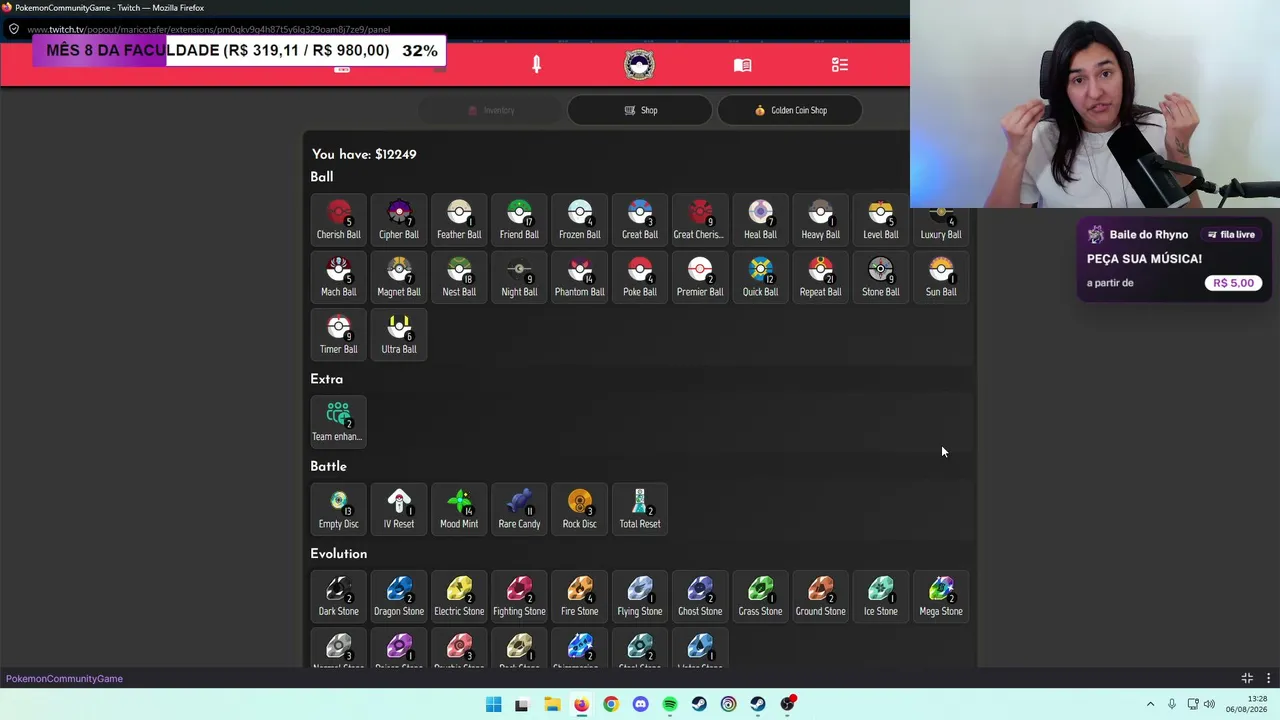
Task: Select the Timer Ball item
Action: point(339,334)
